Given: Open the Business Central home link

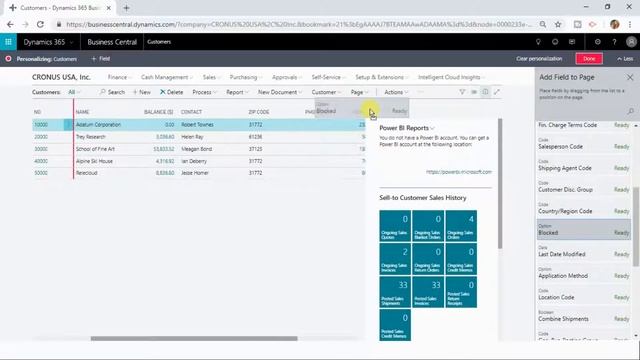Looking at the screenshot, I should [x=112, y=42].
